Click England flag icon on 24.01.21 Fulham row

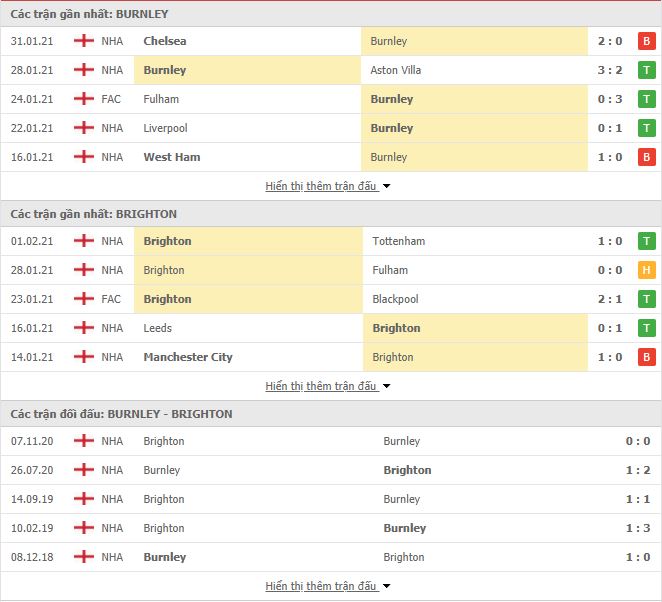(x=84, y=99)
